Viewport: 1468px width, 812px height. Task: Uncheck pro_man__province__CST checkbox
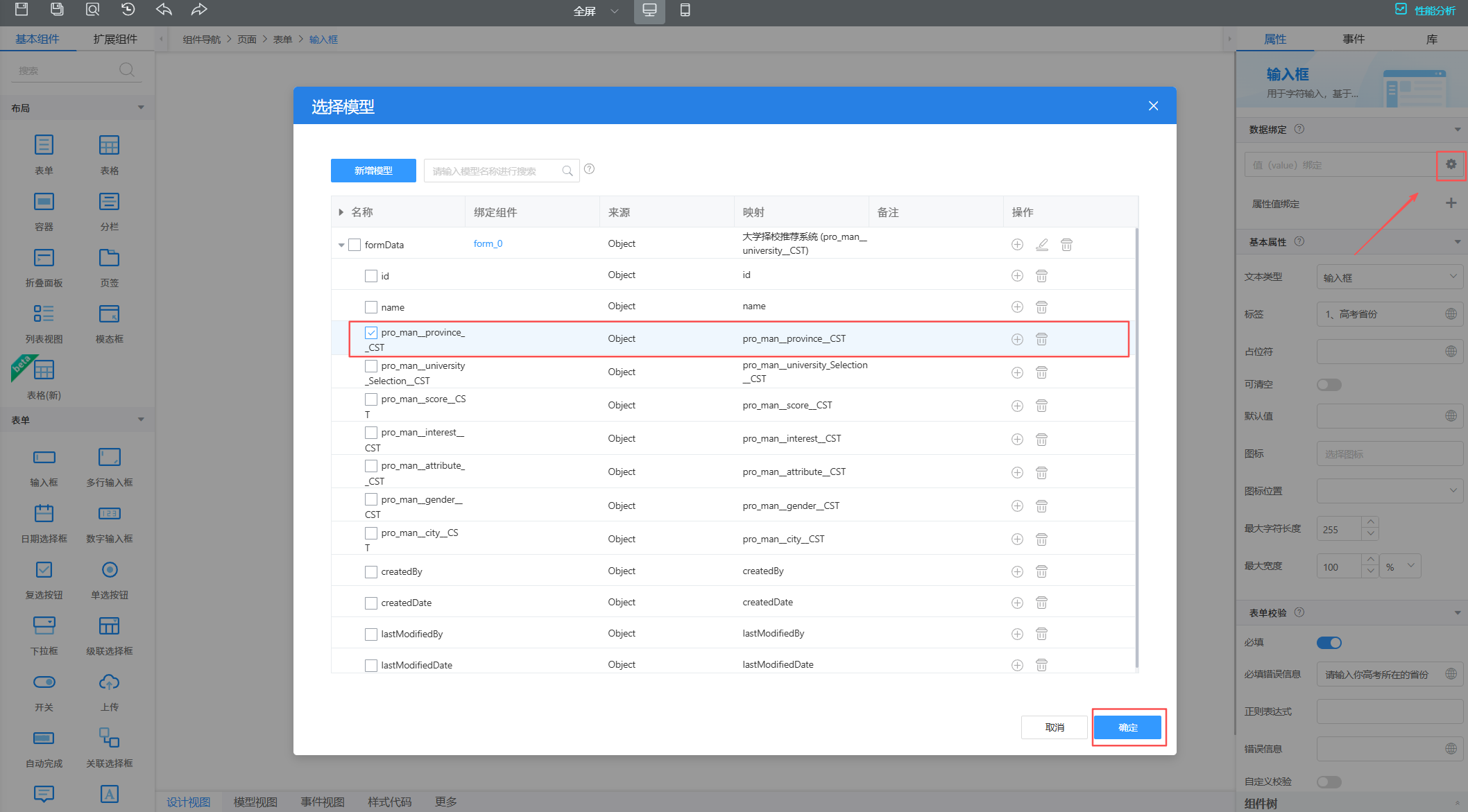click(x=371, y=333)
